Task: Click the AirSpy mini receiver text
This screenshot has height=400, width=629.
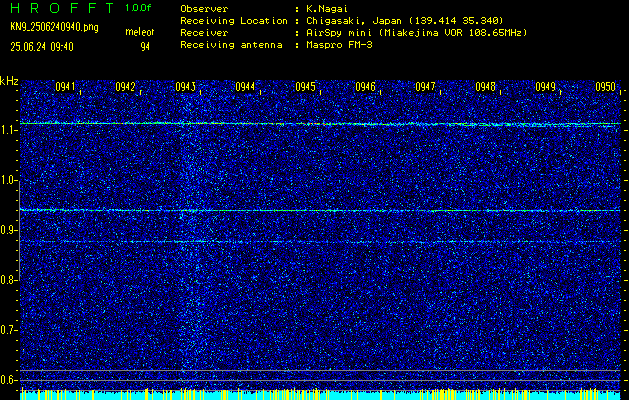Action: click(417, 32)
